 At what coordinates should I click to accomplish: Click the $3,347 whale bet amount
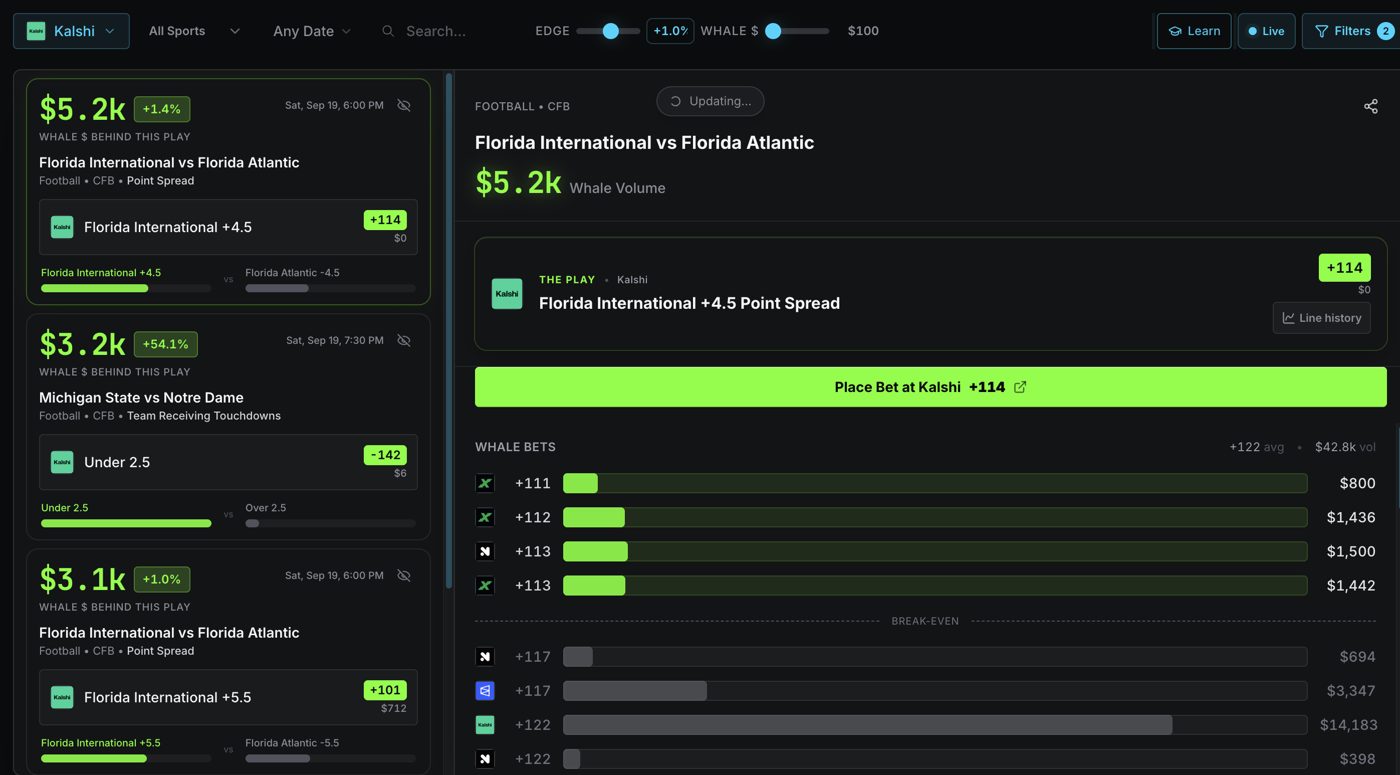pos(1351,691)
